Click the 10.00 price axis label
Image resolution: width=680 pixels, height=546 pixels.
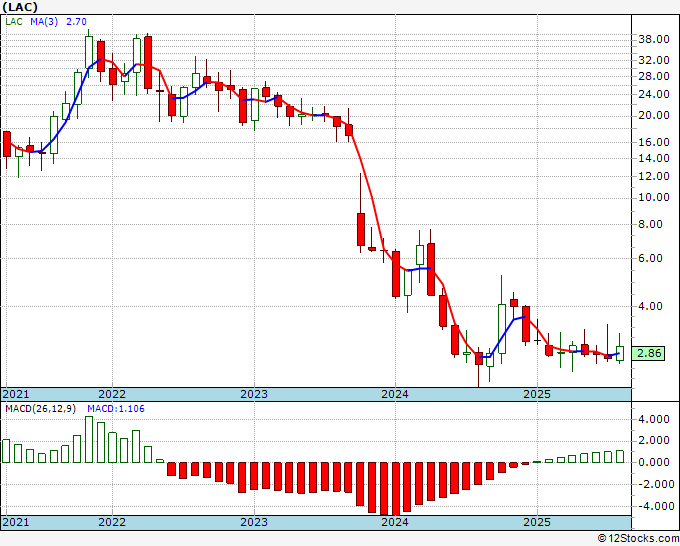(x=654, y=197)
